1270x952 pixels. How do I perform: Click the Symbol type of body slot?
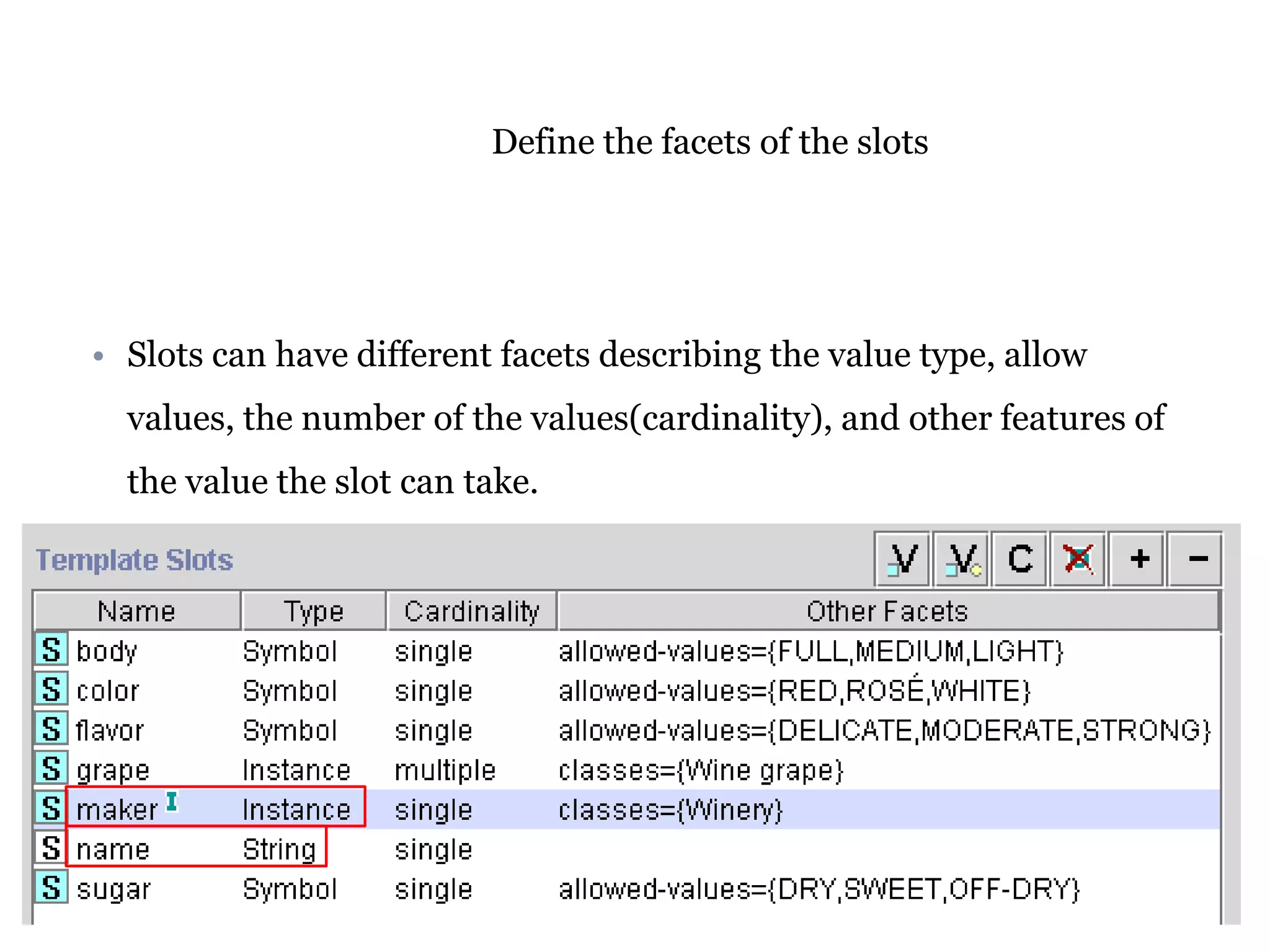(290, 652)
